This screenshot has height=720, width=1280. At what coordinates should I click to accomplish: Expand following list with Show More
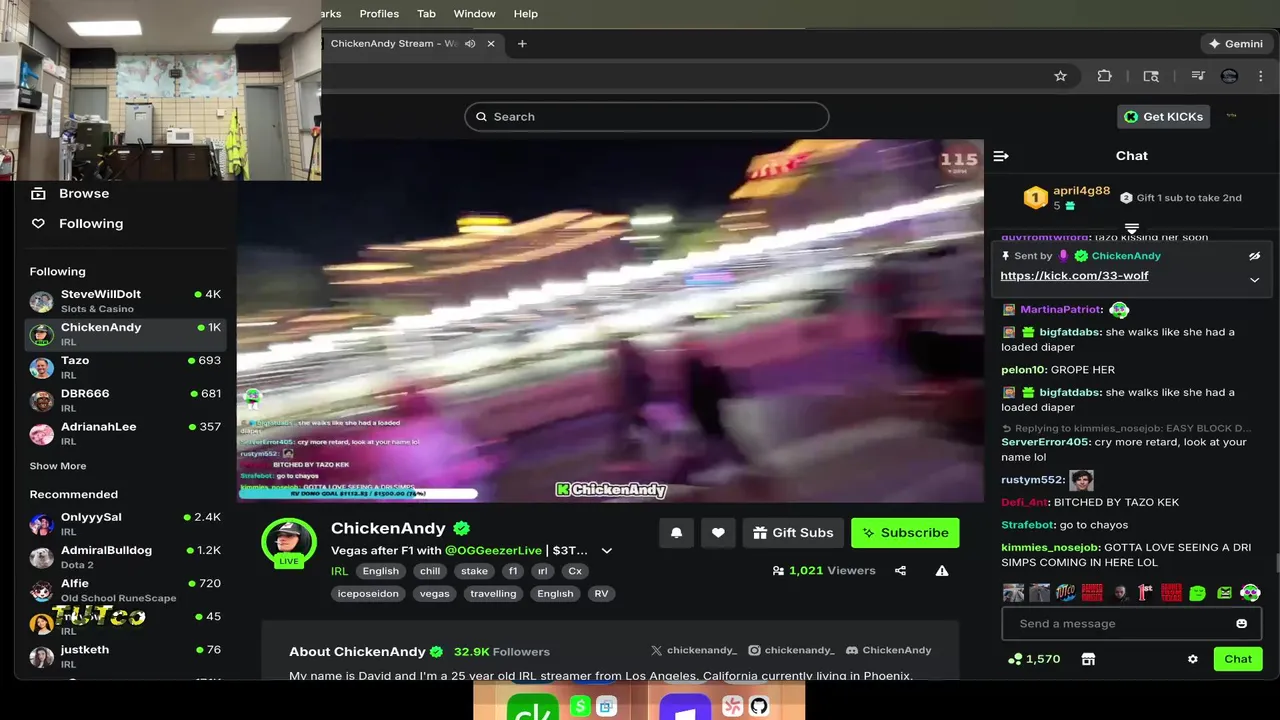(58, 466)
